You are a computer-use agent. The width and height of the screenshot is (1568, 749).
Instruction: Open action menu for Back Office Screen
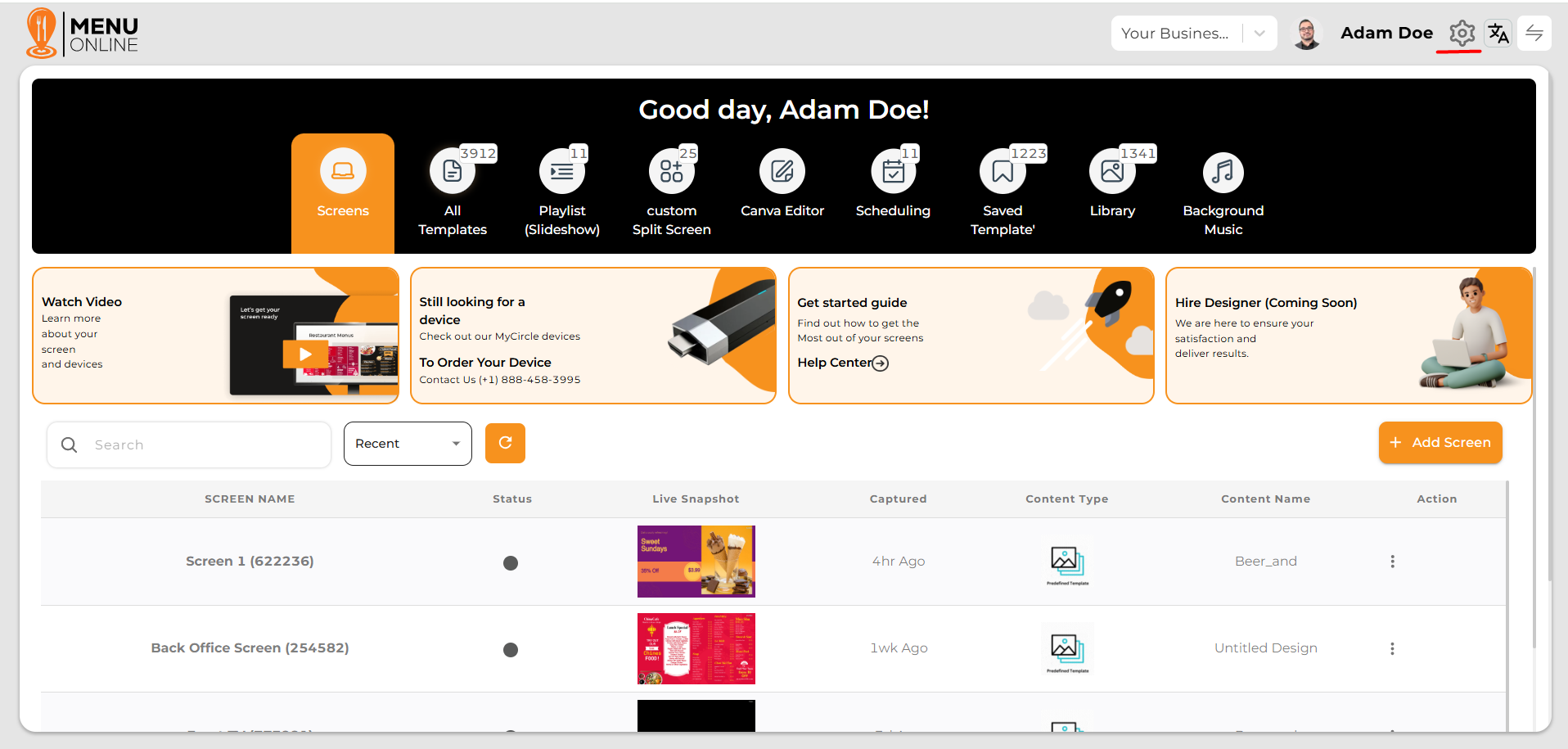[x=1392, y=648]
